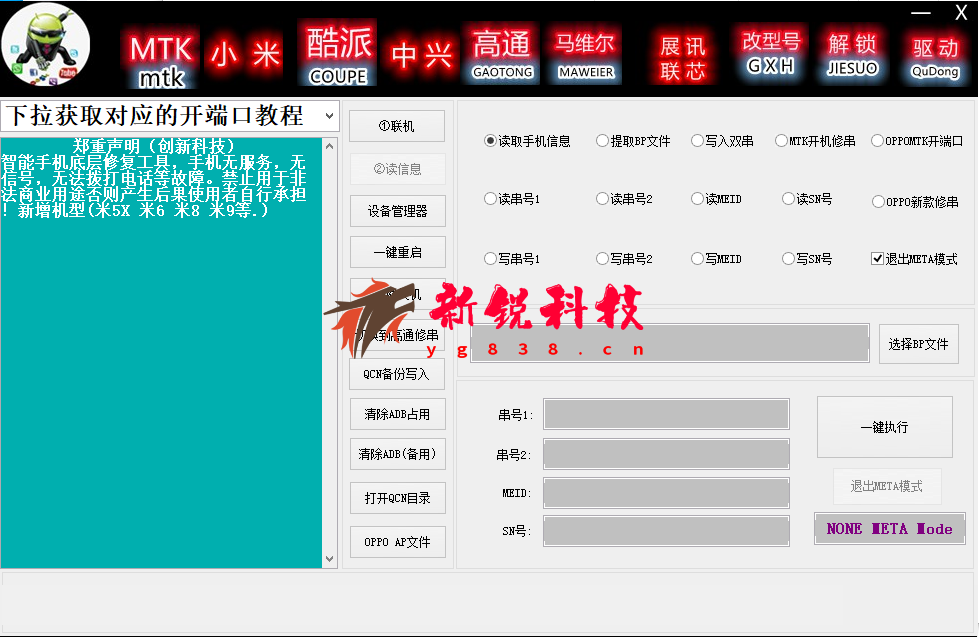
Task: Select the 马维尔 MAWEIER tab
Action: [586, 56]
